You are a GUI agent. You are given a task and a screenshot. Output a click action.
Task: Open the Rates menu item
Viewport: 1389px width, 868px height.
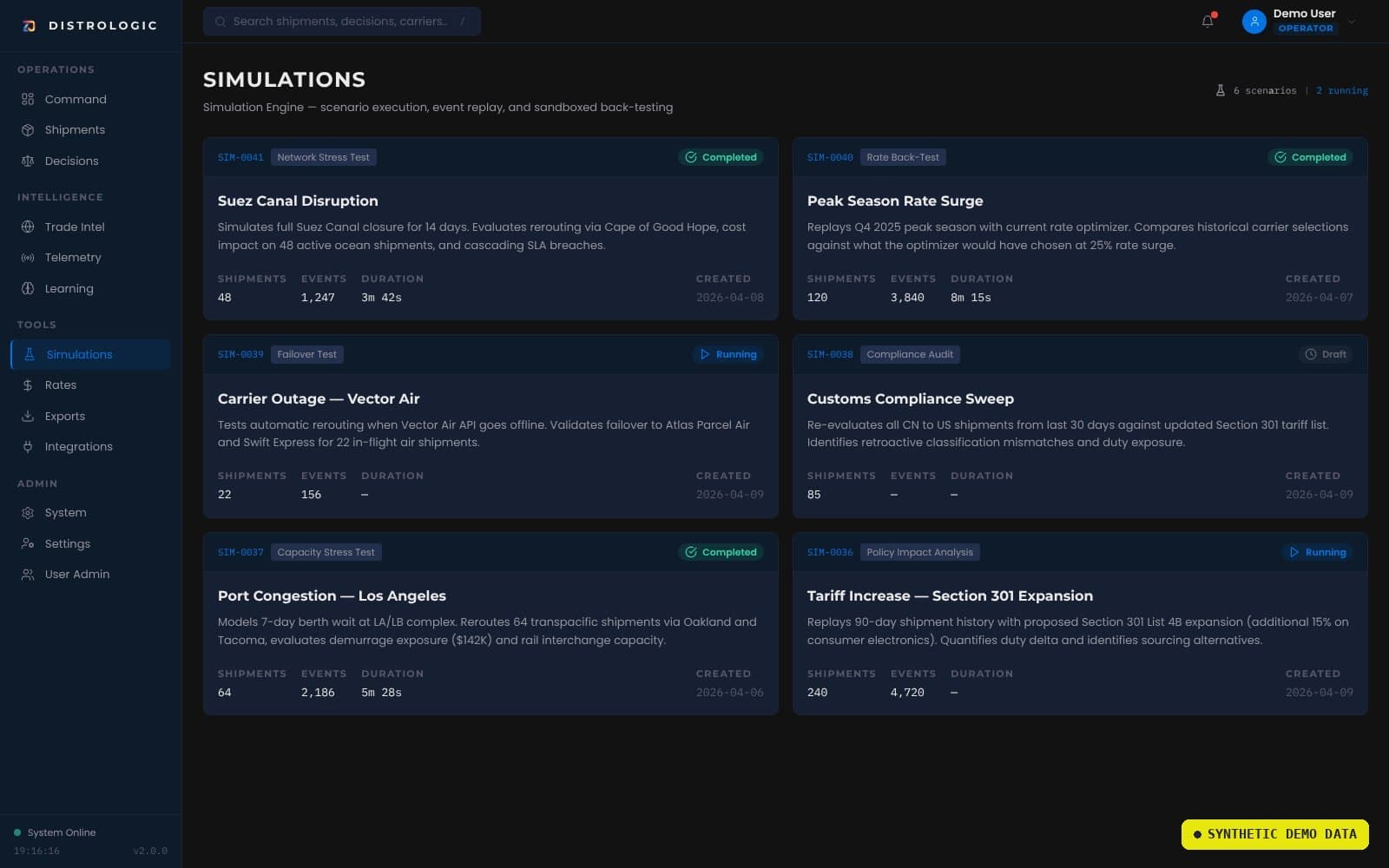90,385
